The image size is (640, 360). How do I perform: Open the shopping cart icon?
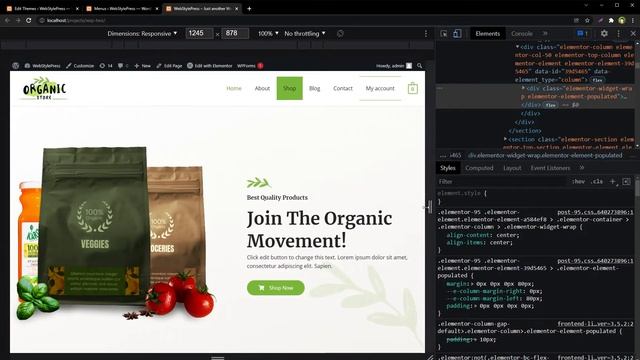click(413, 88)
